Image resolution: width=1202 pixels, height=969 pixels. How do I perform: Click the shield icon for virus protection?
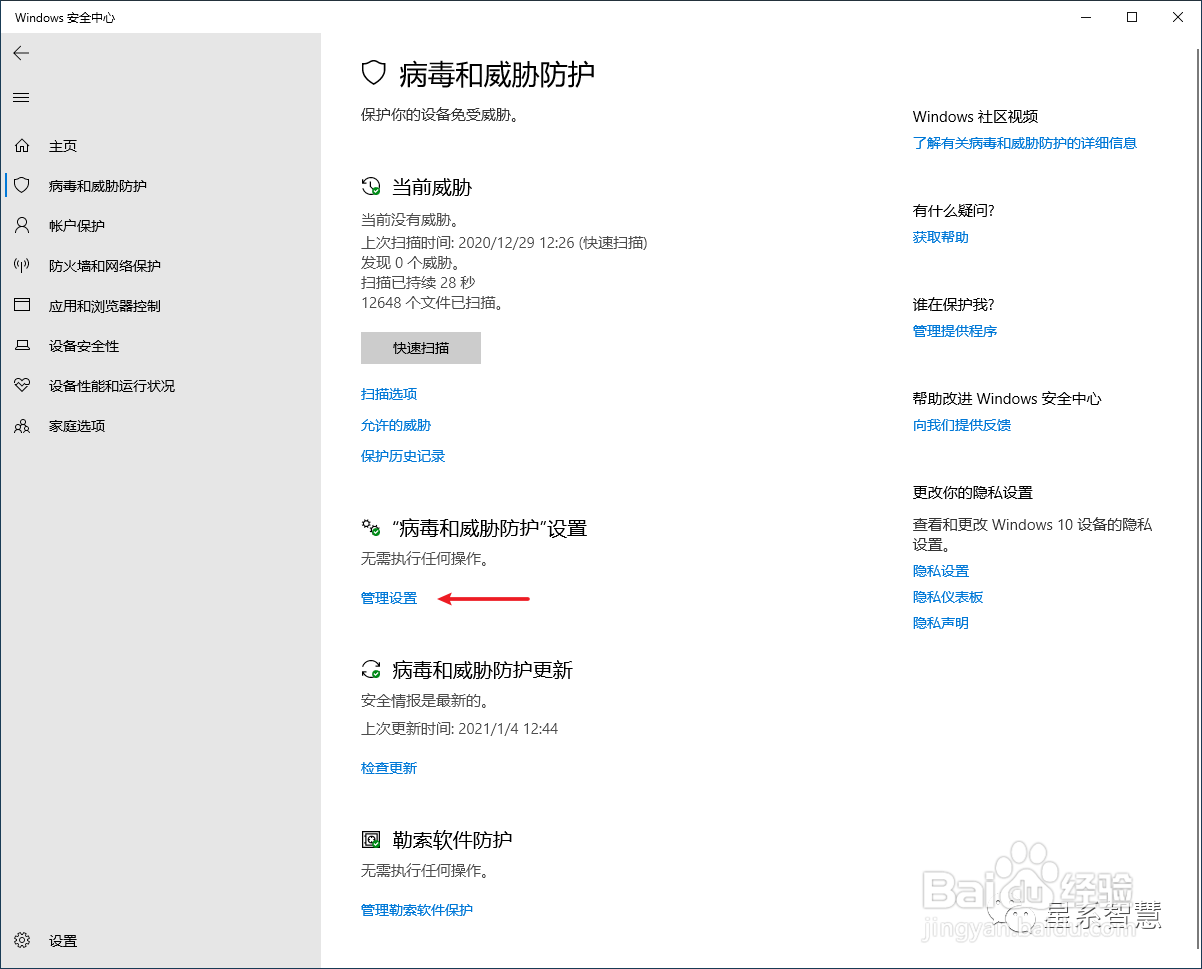[x=22, y=185]
